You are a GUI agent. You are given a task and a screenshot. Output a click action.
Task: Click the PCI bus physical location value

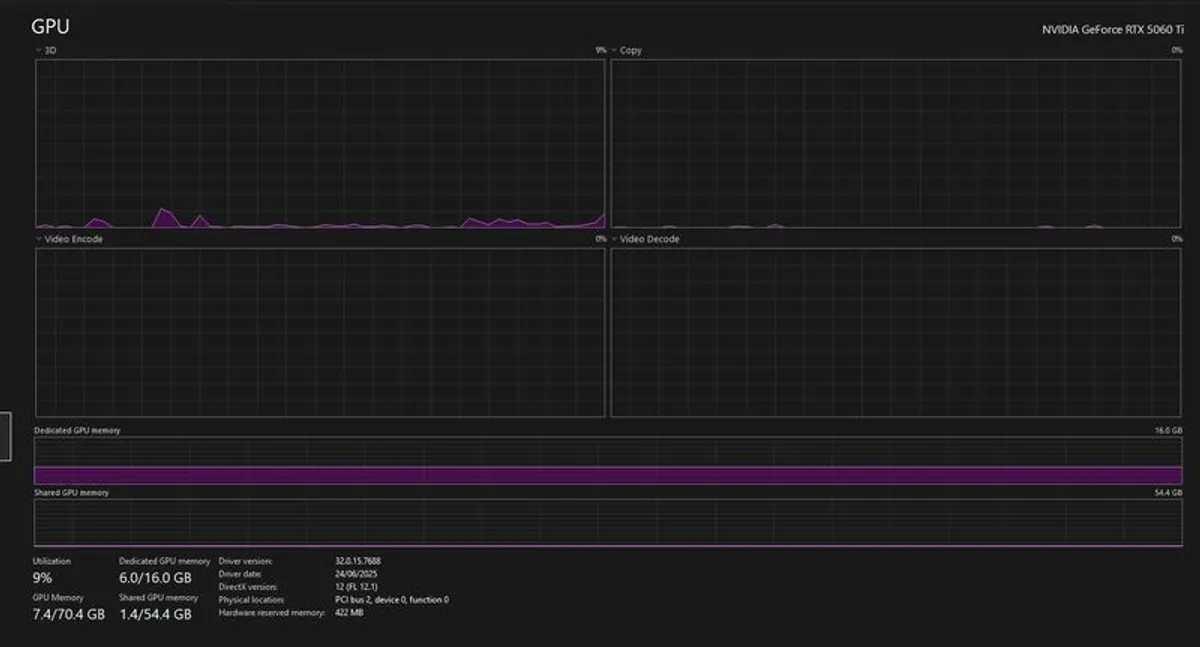click(391, 600)
